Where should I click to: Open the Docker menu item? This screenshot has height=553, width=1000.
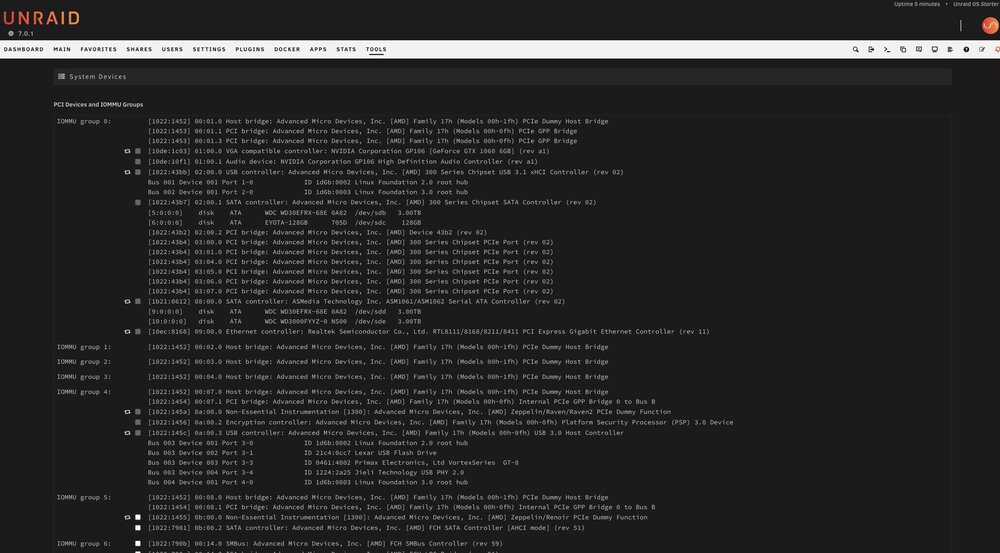(287, 49)
